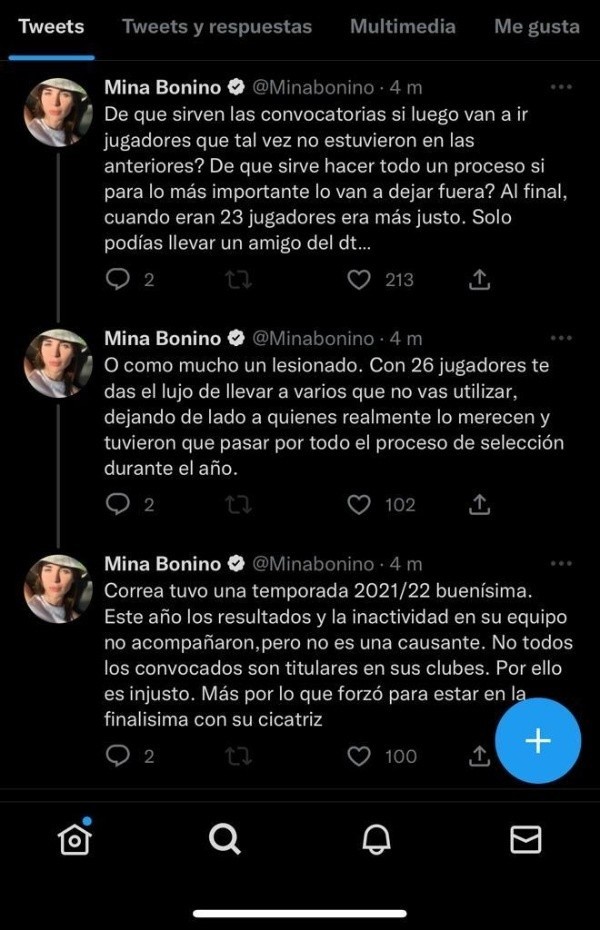Tap the blue compose tweet button

point(538,741)
